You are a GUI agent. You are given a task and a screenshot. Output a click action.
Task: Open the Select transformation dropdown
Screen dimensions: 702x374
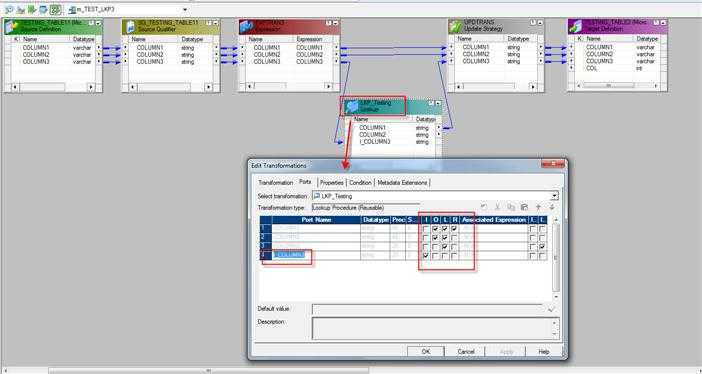(555, 196)
